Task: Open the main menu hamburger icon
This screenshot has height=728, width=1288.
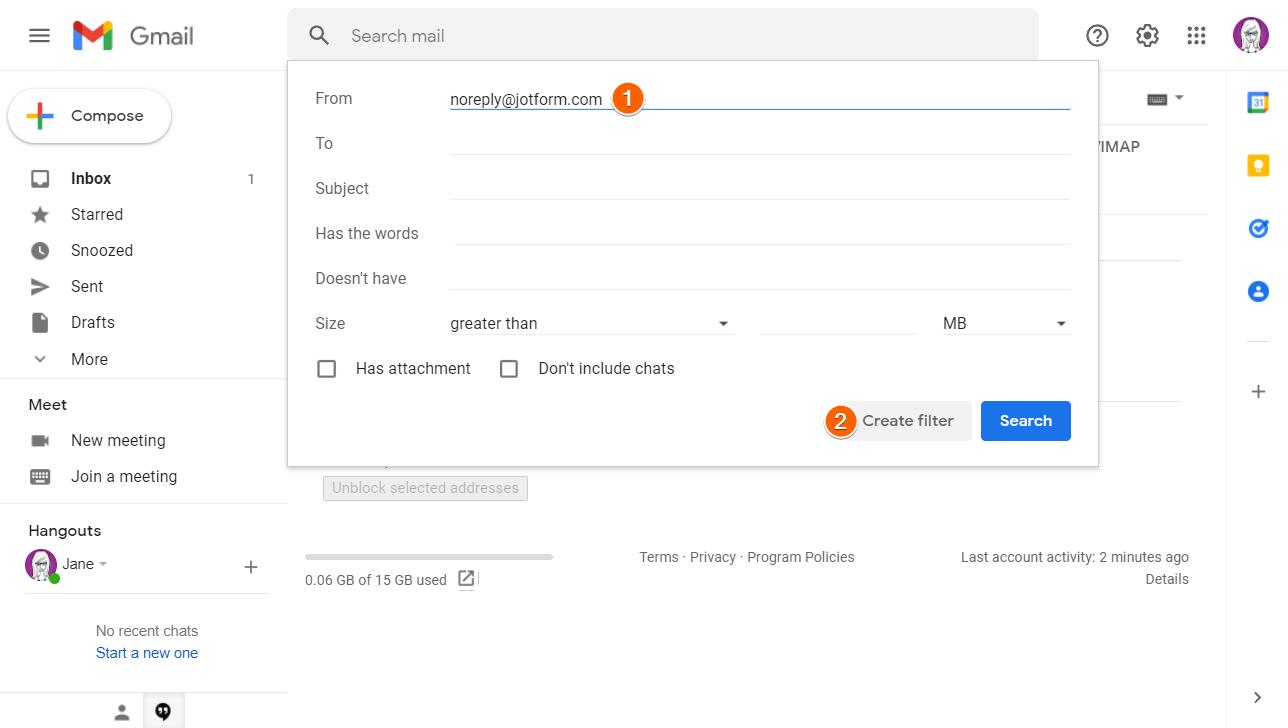Action: 39,36
